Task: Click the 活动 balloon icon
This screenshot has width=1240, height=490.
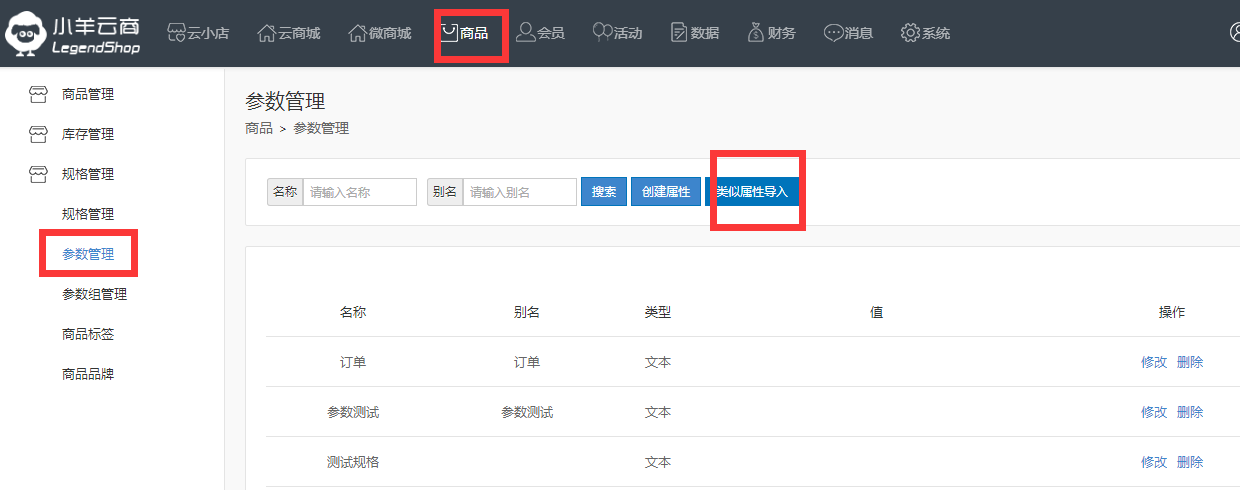Action: tap(602, 33)
